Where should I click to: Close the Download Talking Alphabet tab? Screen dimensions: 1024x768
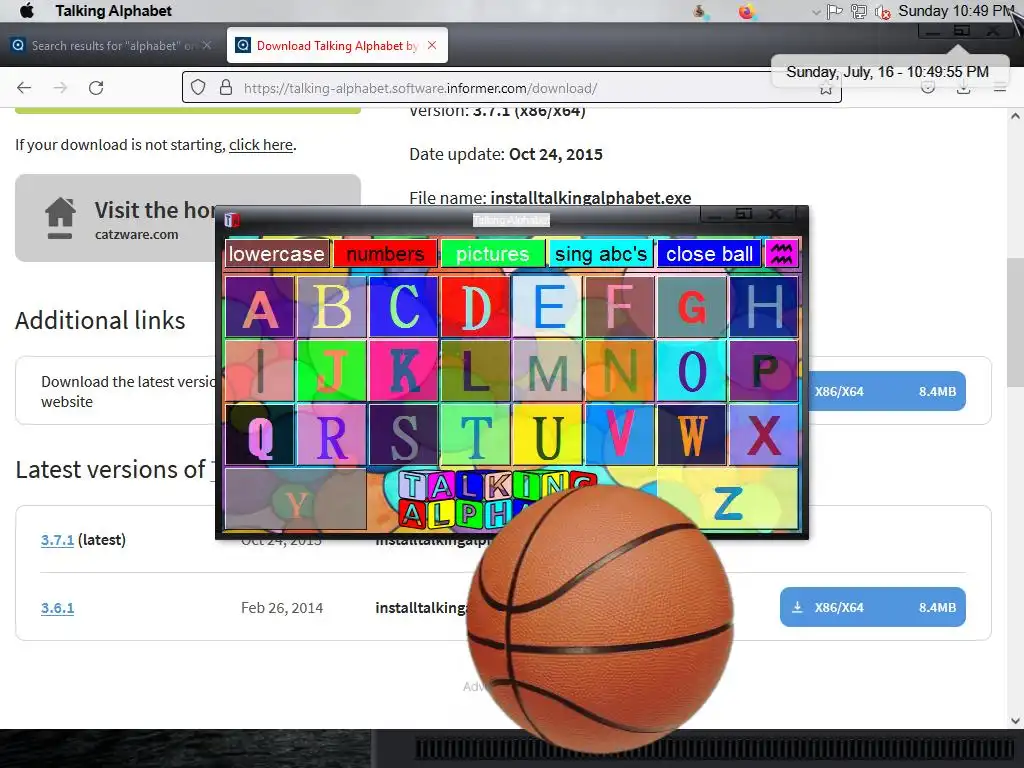click(x=432, y=45)
